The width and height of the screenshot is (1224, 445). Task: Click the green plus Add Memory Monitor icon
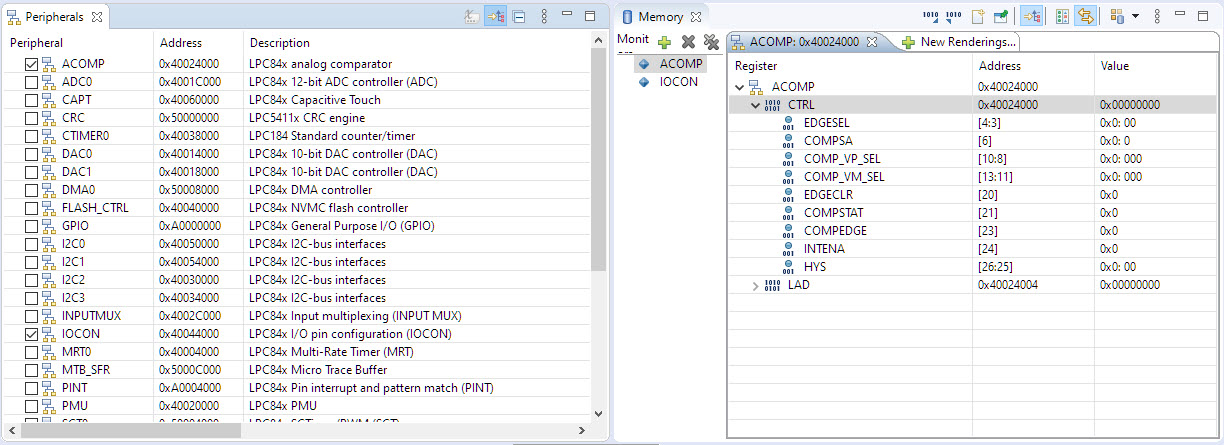coord(664,41)
